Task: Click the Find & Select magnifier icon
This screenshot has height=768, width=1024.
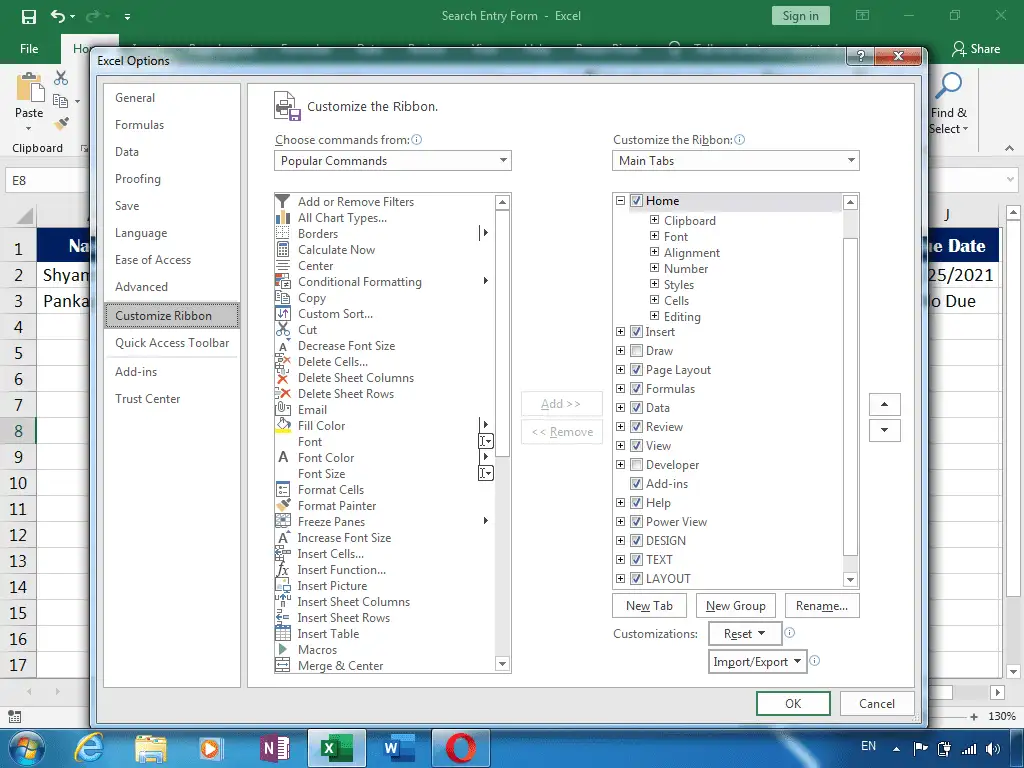Action: (x=948, y=88)
